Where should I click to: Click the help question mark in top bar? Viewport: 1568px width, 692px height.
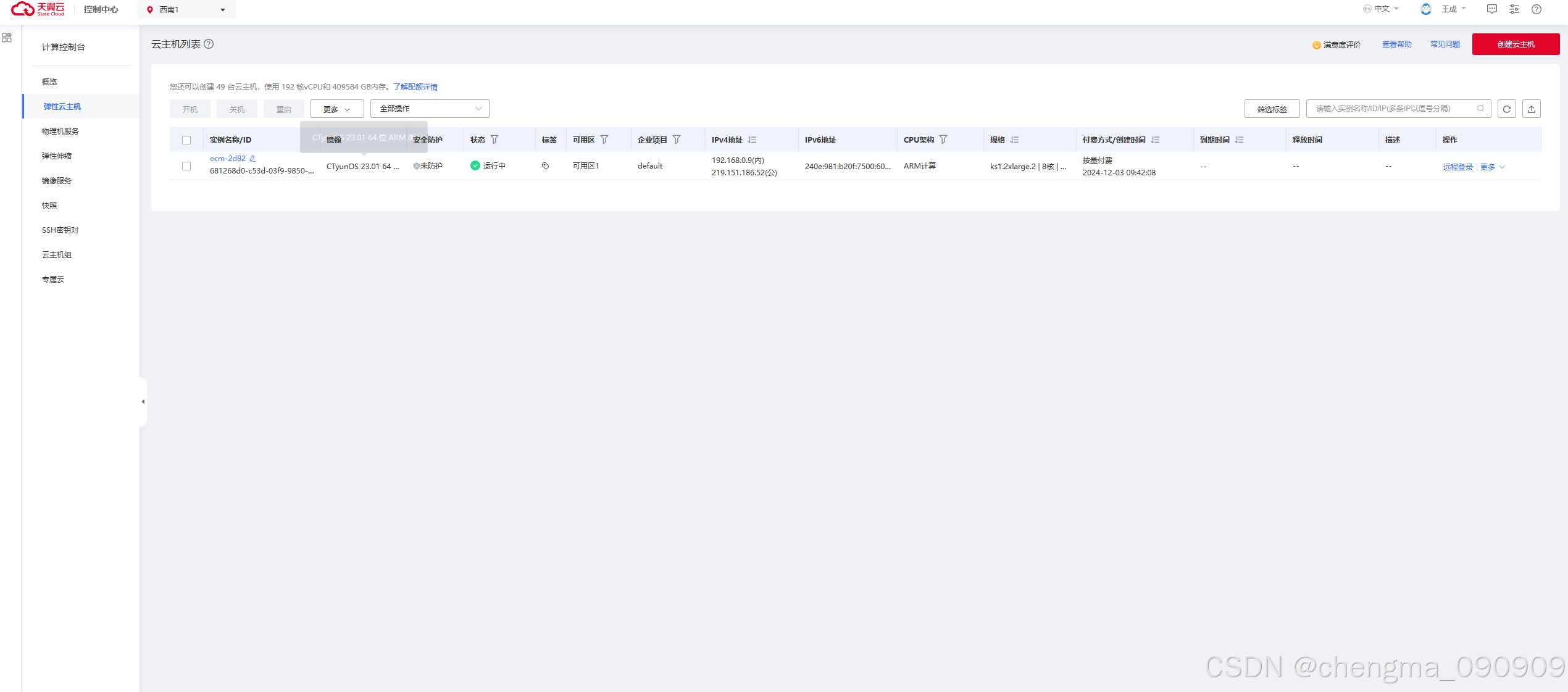[1536, 9]
